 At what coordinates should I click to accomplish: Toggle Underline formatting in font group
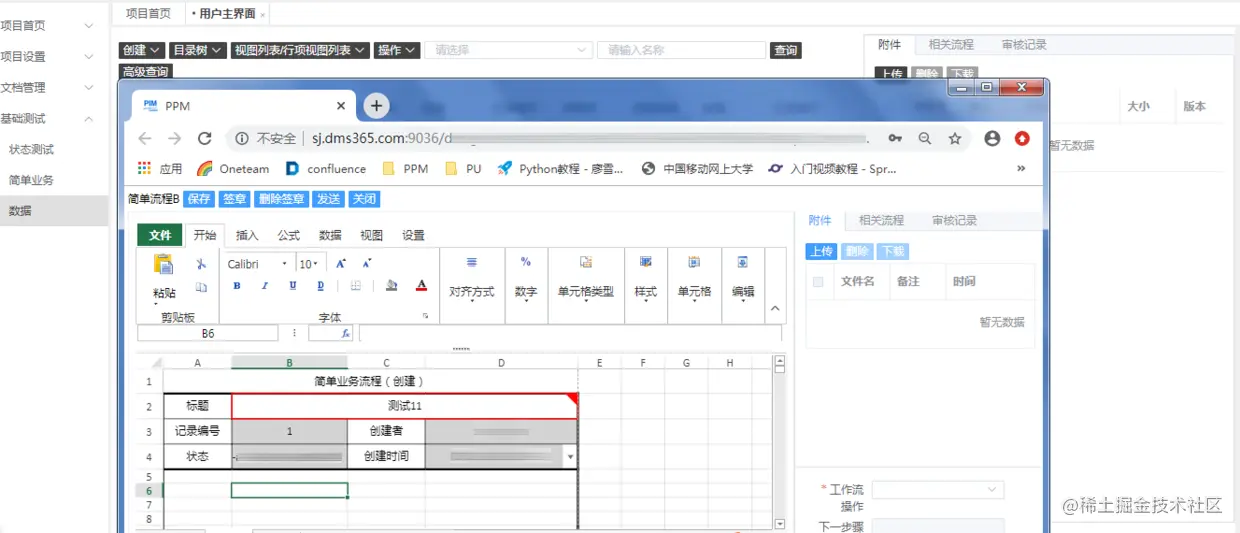click(293, 286)
